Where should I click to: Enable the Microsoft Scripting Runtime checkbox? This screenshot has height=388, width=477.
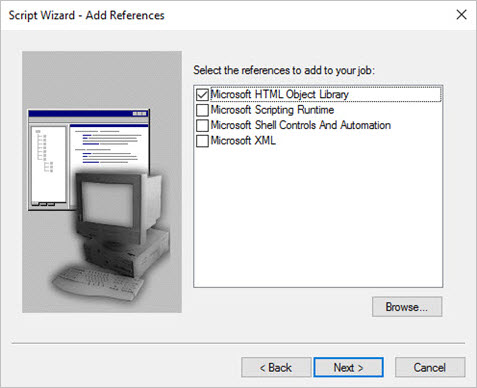click(202, 110)
